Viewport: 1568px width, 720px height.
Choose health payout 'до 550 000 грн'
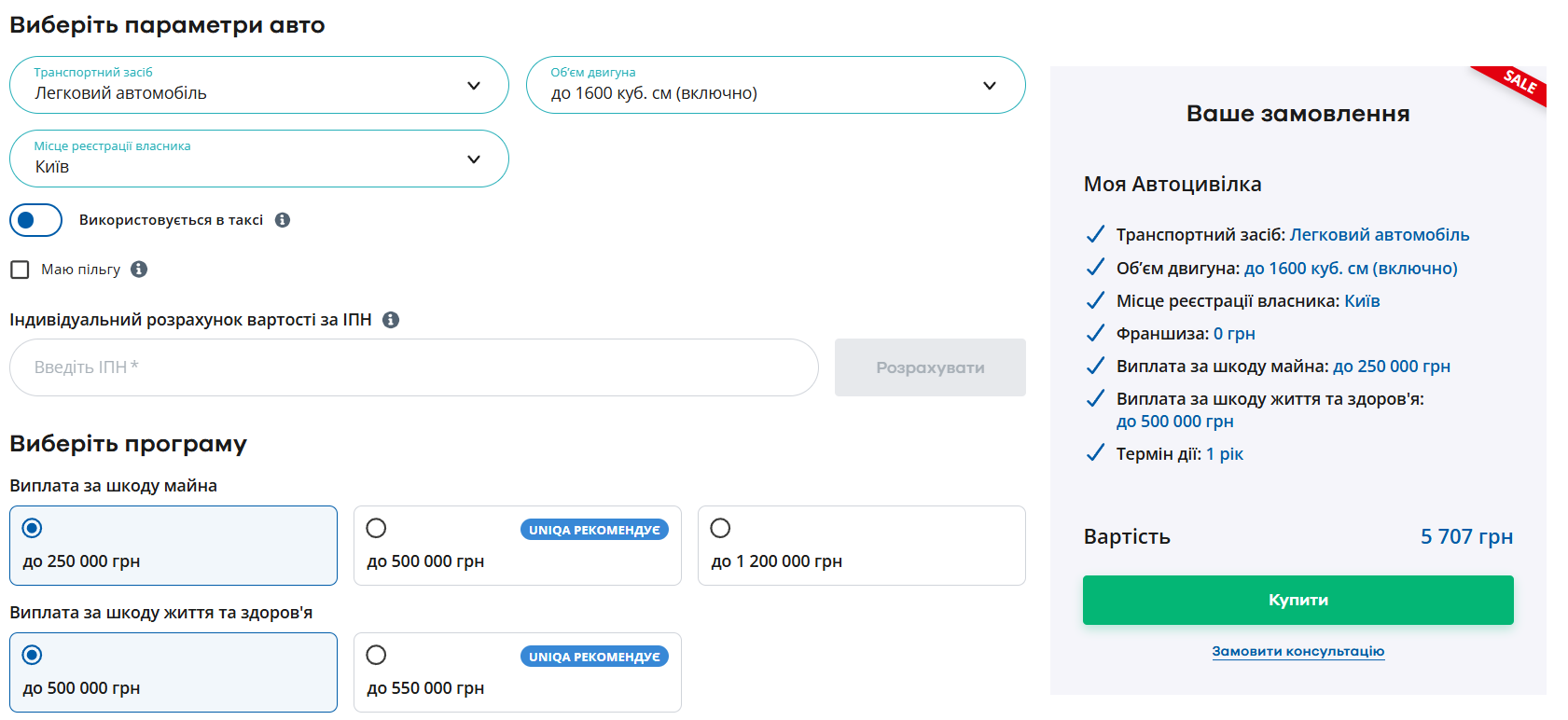click(376, 656)
